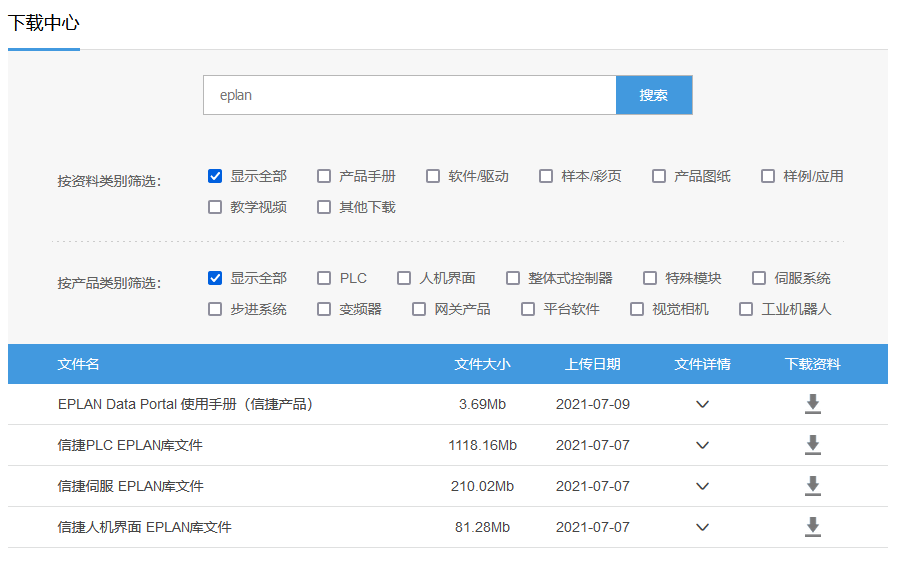This screenshot has height=563, width=898.
Task: Expand details for 信捷伺服 EPLAN库文件
Action: click(702, 486)
